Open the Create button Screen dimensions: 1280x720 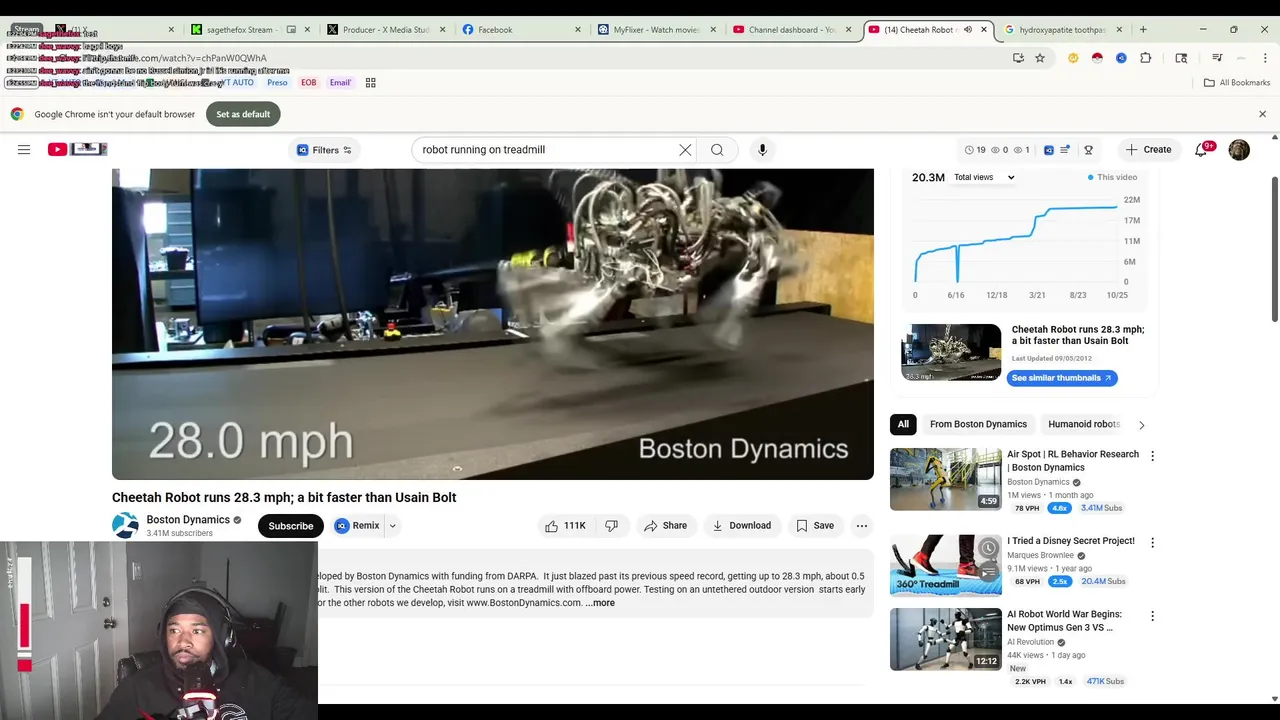click(1148, 150)
